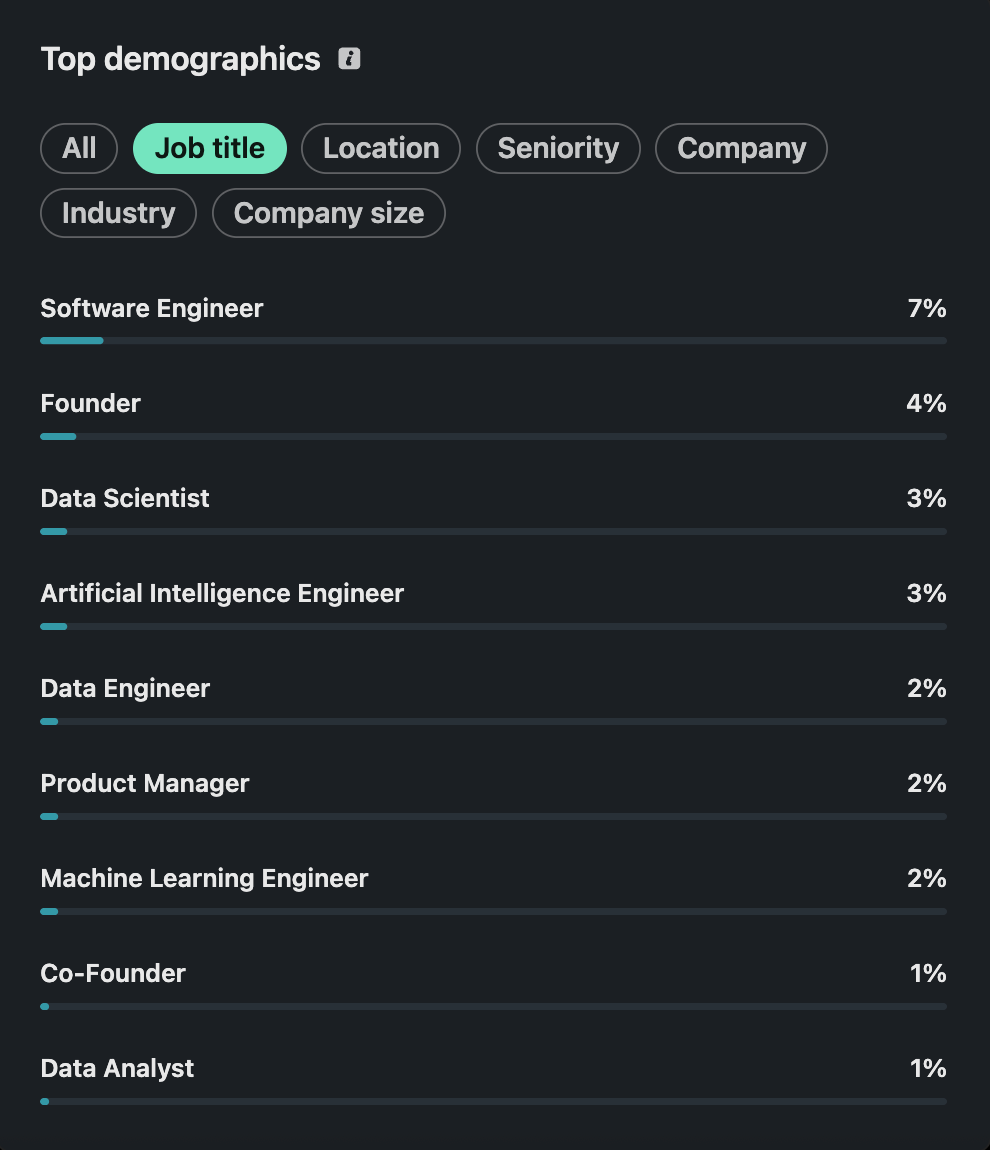Choose the Company filter chip
This screenshot has height=1150, width=990.
(741, 148)
